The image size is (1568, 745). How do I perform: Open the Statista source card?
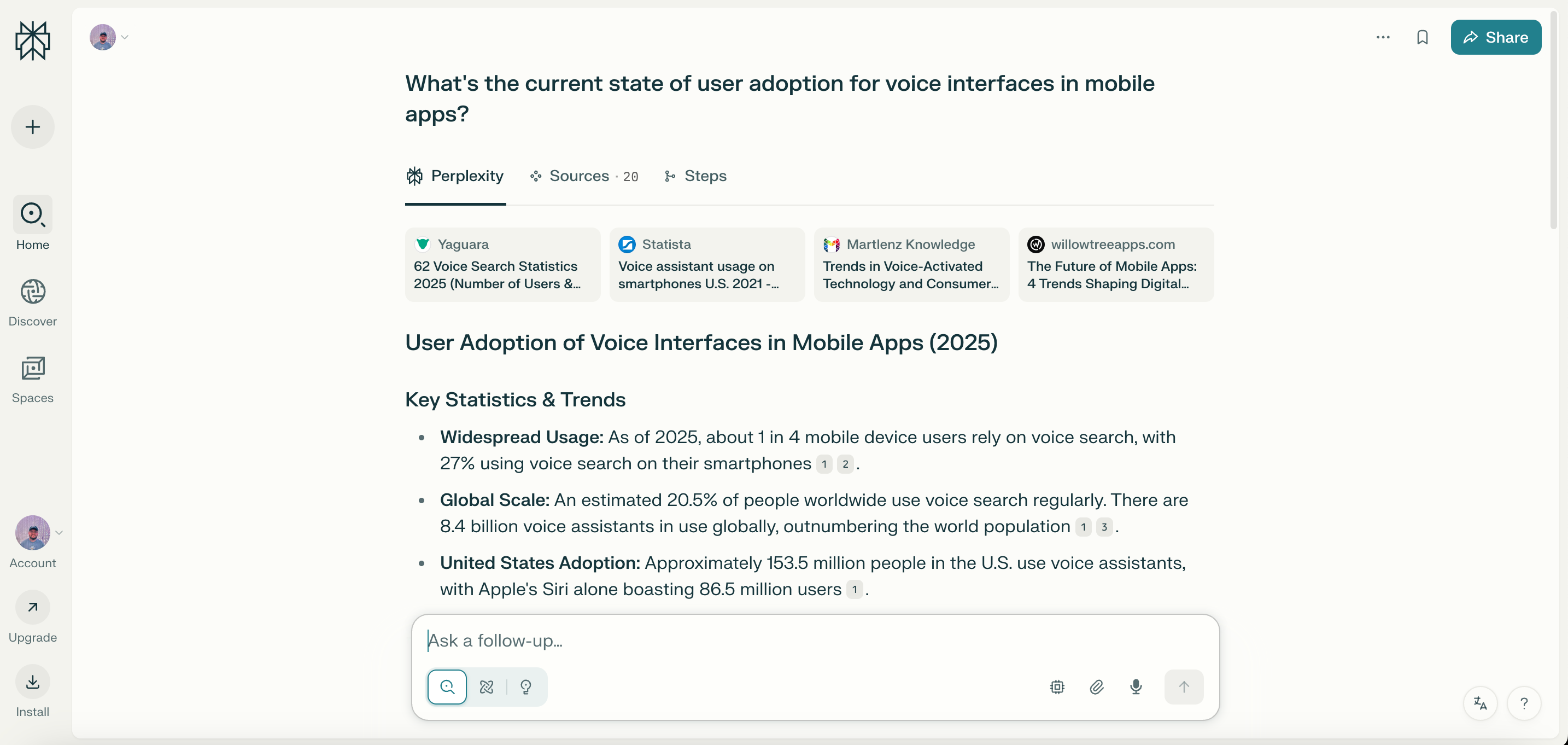coord(707,264)
